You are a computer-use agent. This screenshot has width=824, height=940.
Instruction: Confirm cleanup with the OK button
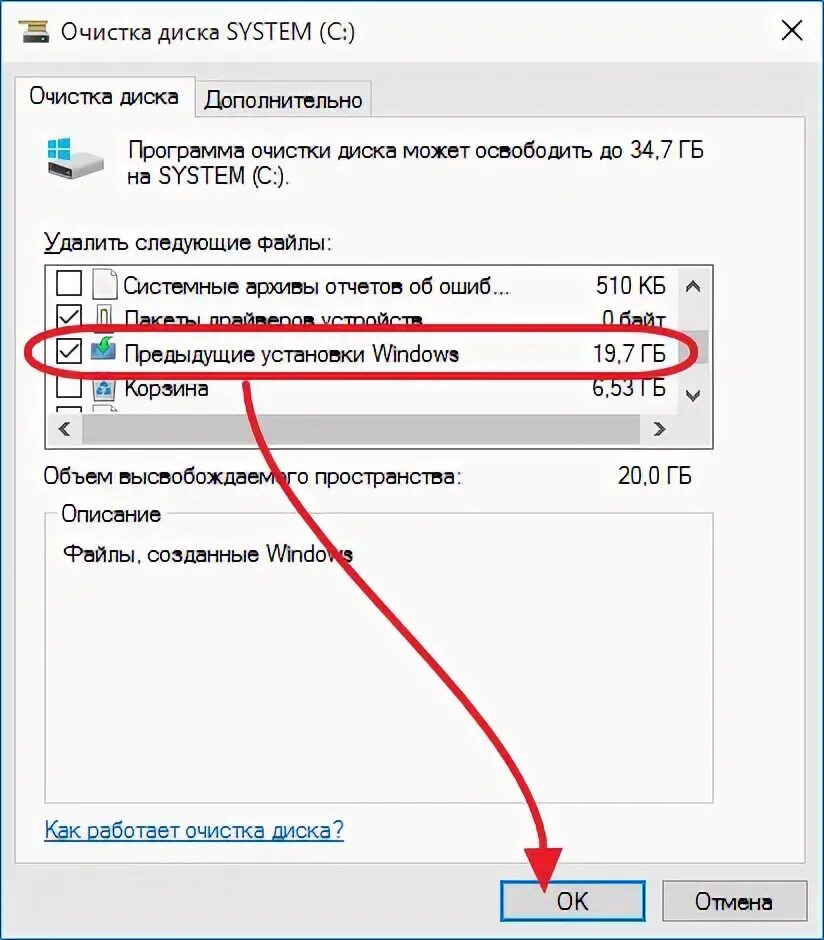(x=572, y=900)
